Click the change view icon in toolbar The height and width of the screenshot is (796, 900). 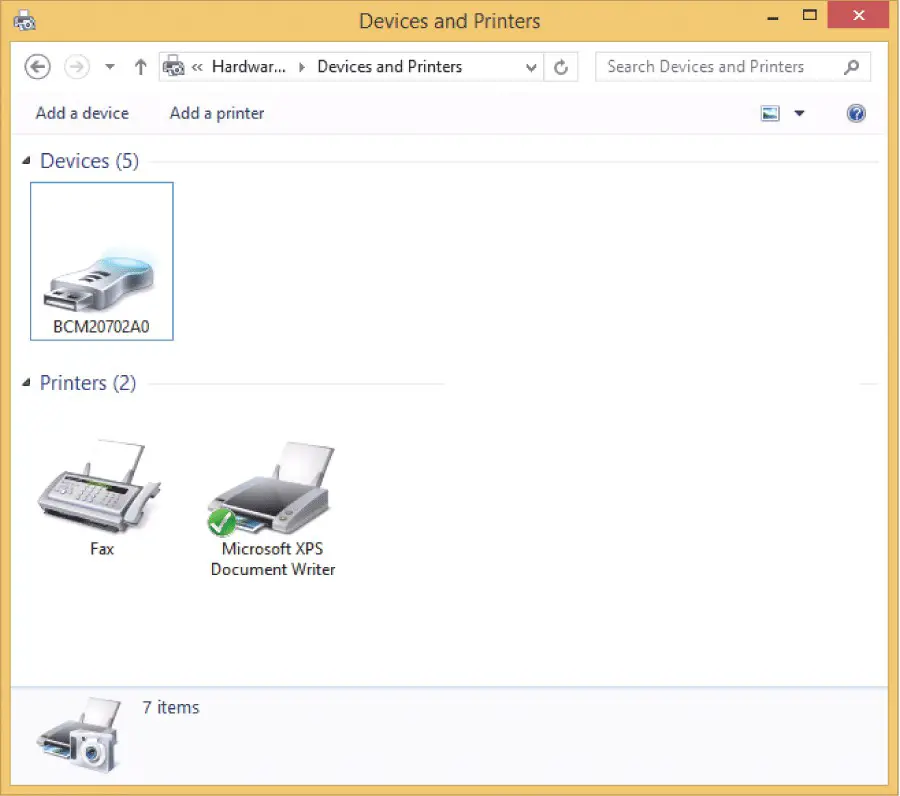770,113
